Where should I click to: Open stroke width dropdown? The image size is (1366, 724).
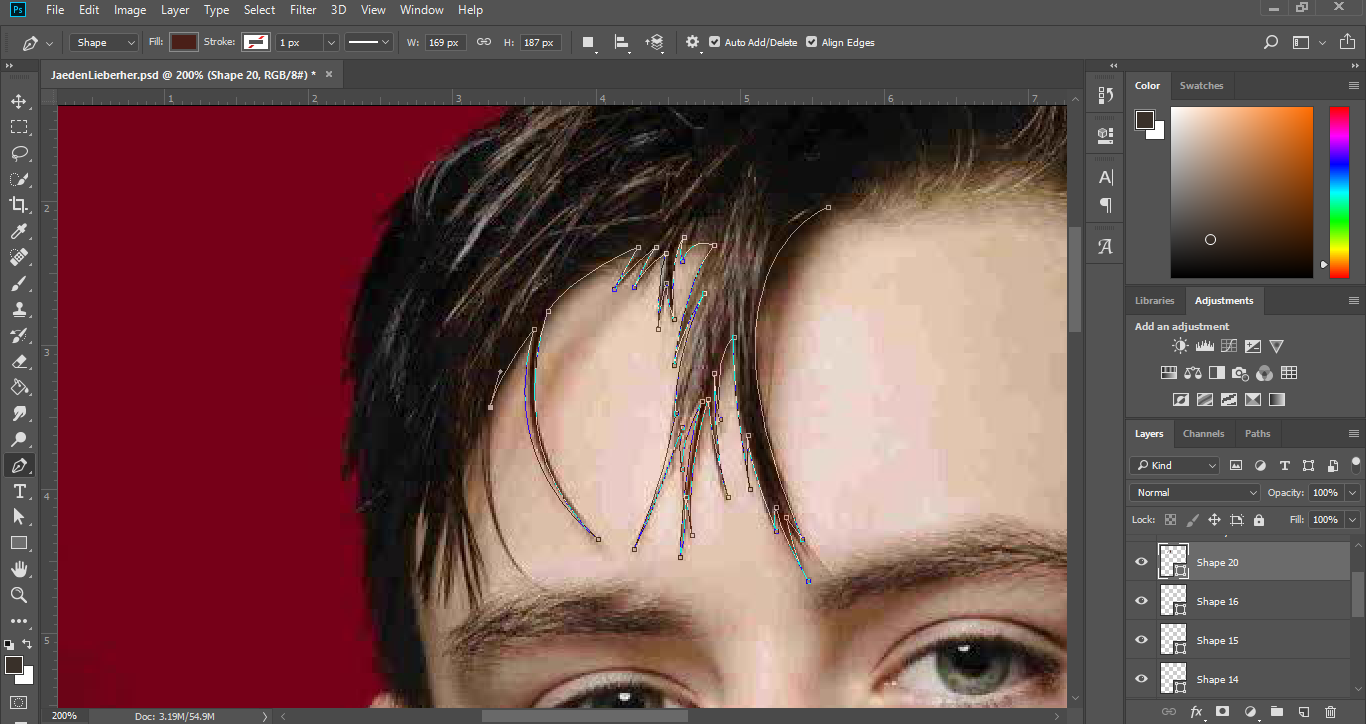click(x=331, y=43)
